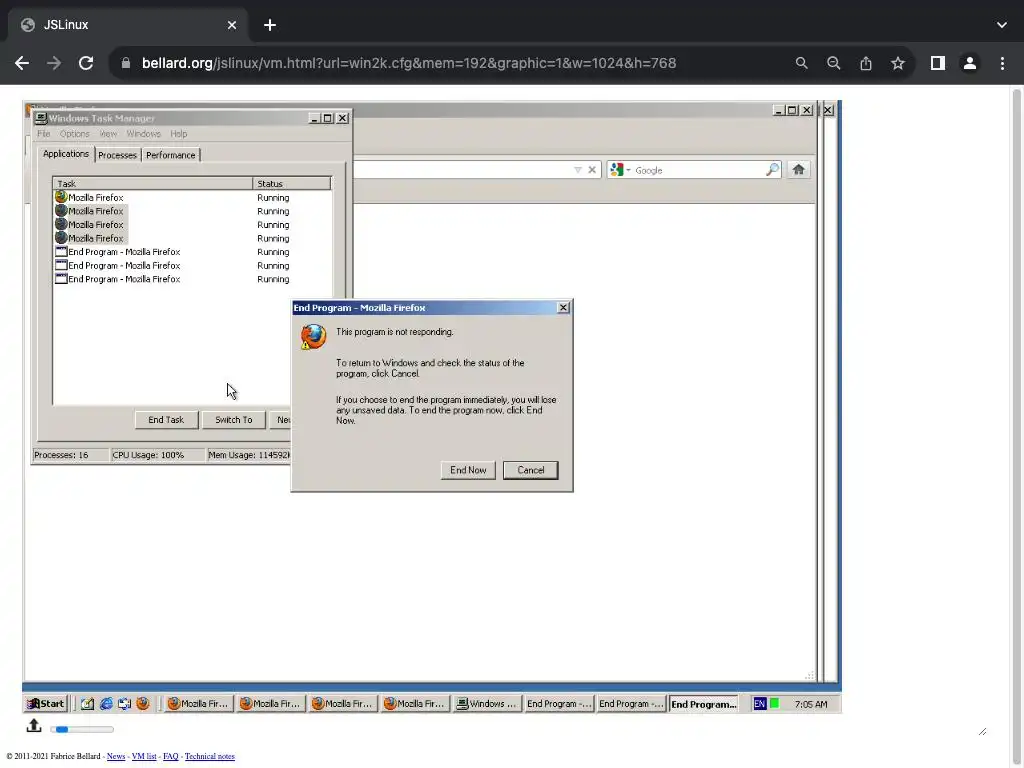Click the Windows Task Manager taskbar button
This screenshot has width=1024, height=768.
point(486,704)
